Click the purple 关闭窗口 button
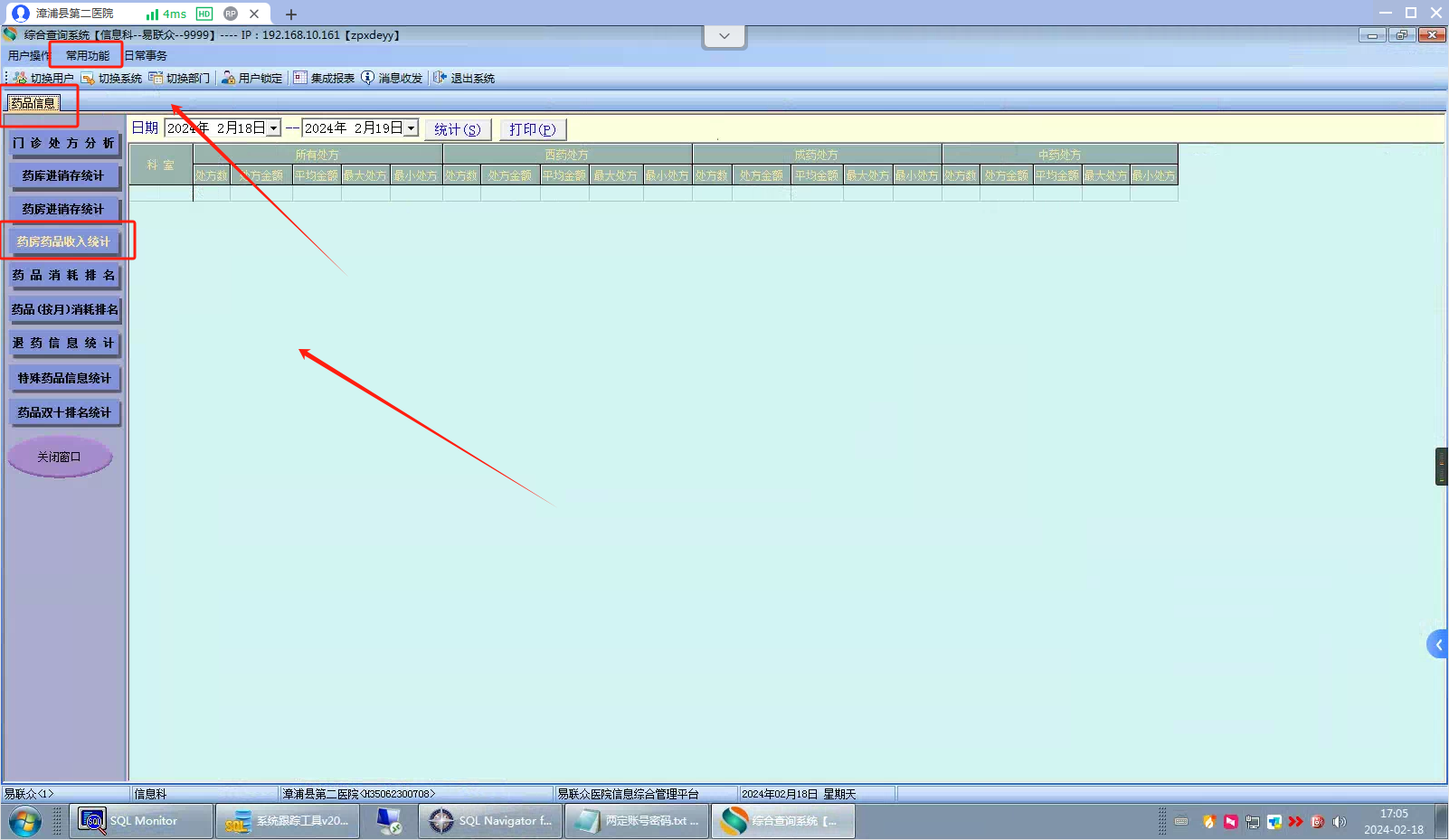Viewport: 1449px width, 840px height. 60,458
